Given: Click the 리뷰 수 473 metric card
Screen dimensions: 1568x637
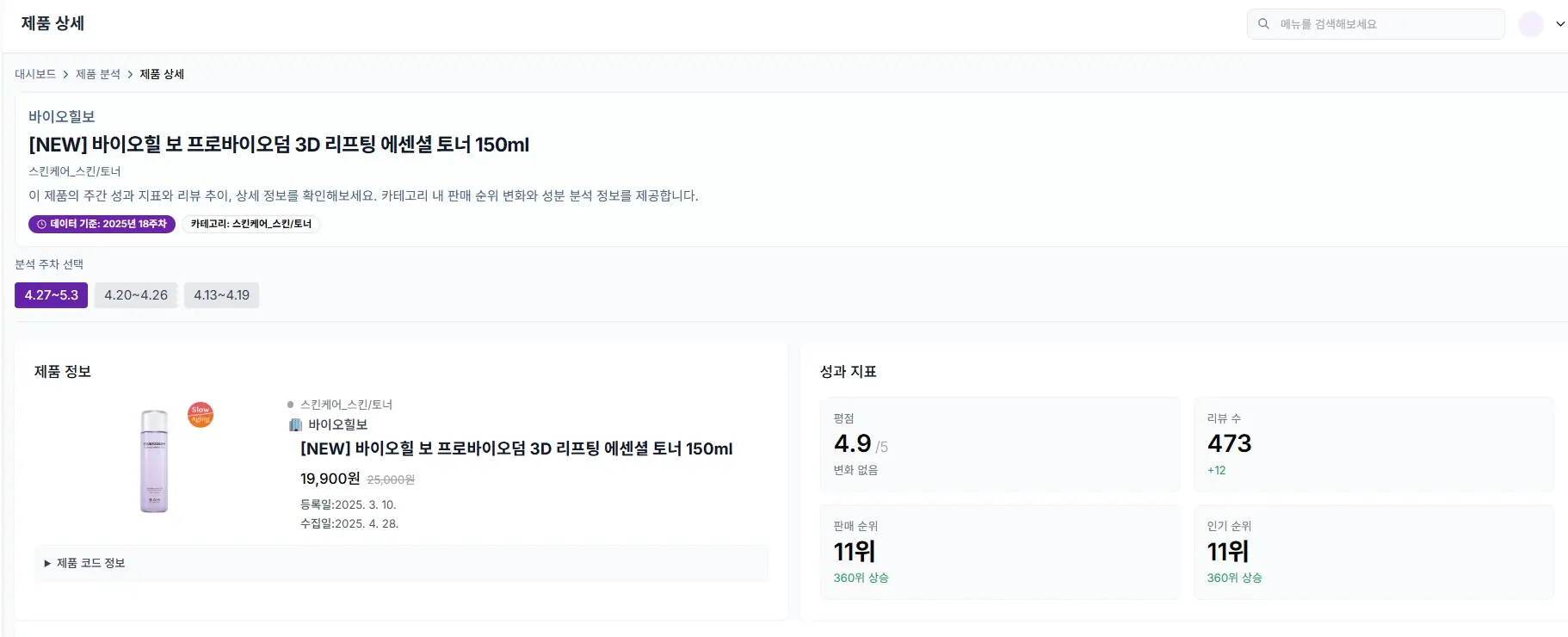Looking at the screenshot, I should pyautogui.click(x=1373, y=444).
